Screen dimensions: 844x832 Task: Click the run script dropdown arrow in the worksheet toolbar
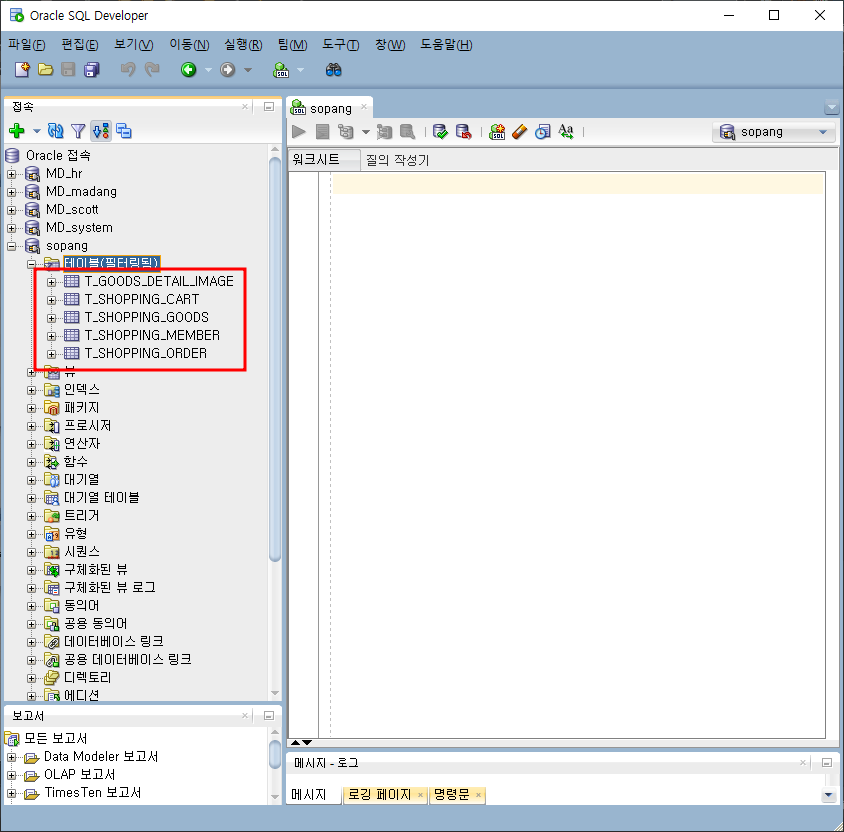pyautogui.click(x=365, y=132)
